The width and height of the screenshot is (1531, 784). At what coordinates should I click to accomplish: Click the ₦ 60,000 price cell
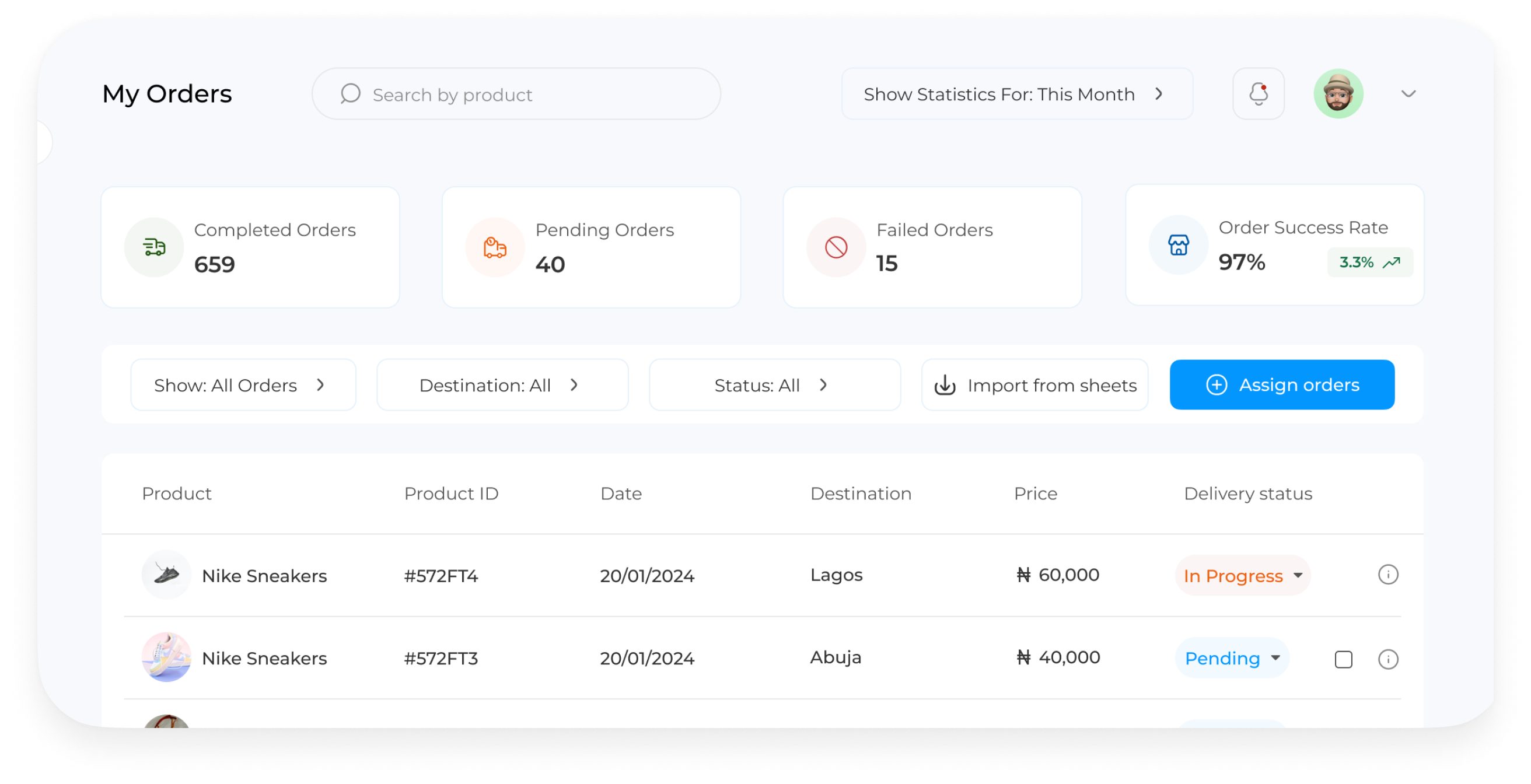click(x=1057, y=575)
